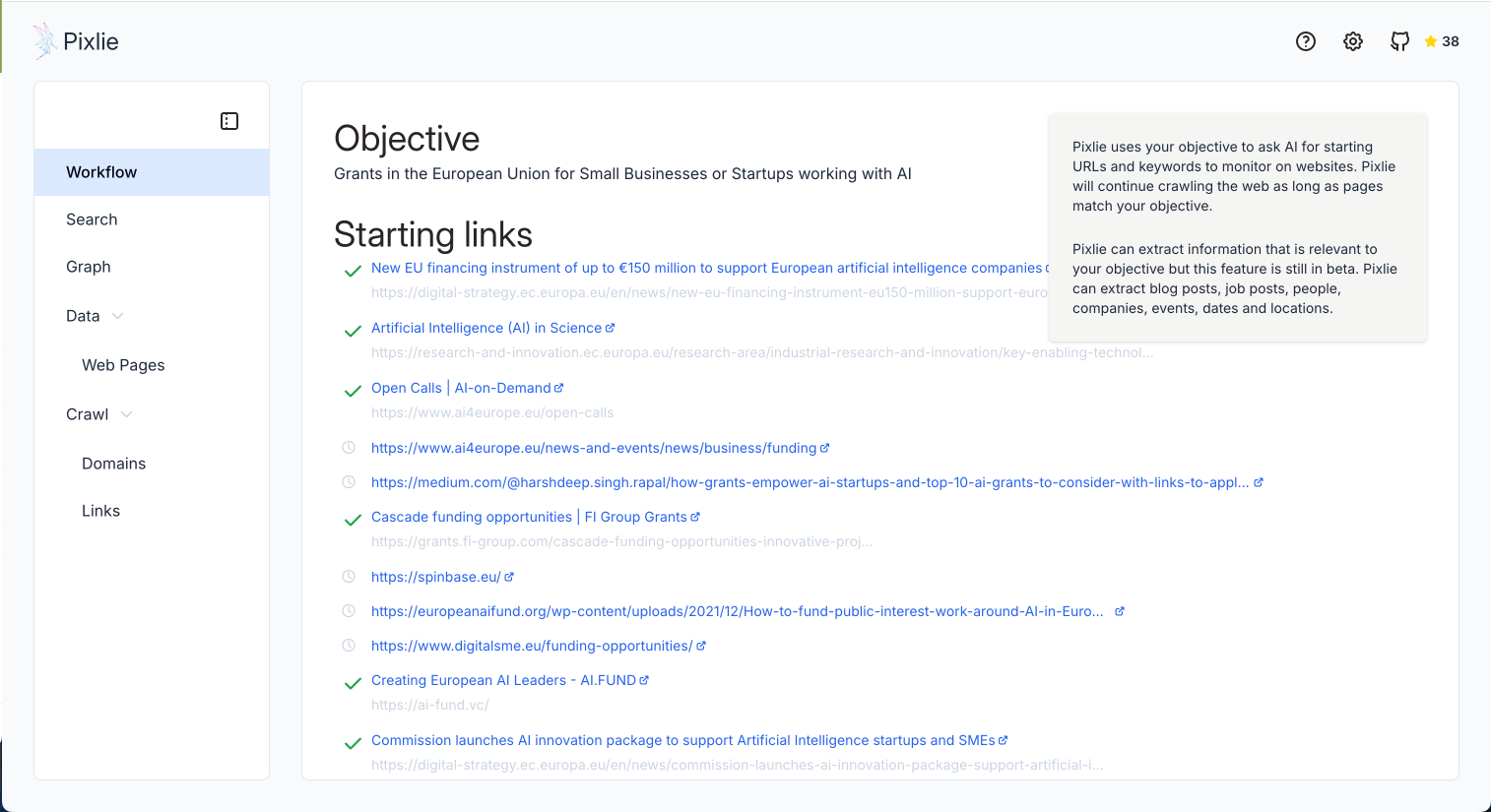Select Workflow in the sidebar
Image resolution: width=1491 pixels, height=812 pixels.
tap(152, 172)
